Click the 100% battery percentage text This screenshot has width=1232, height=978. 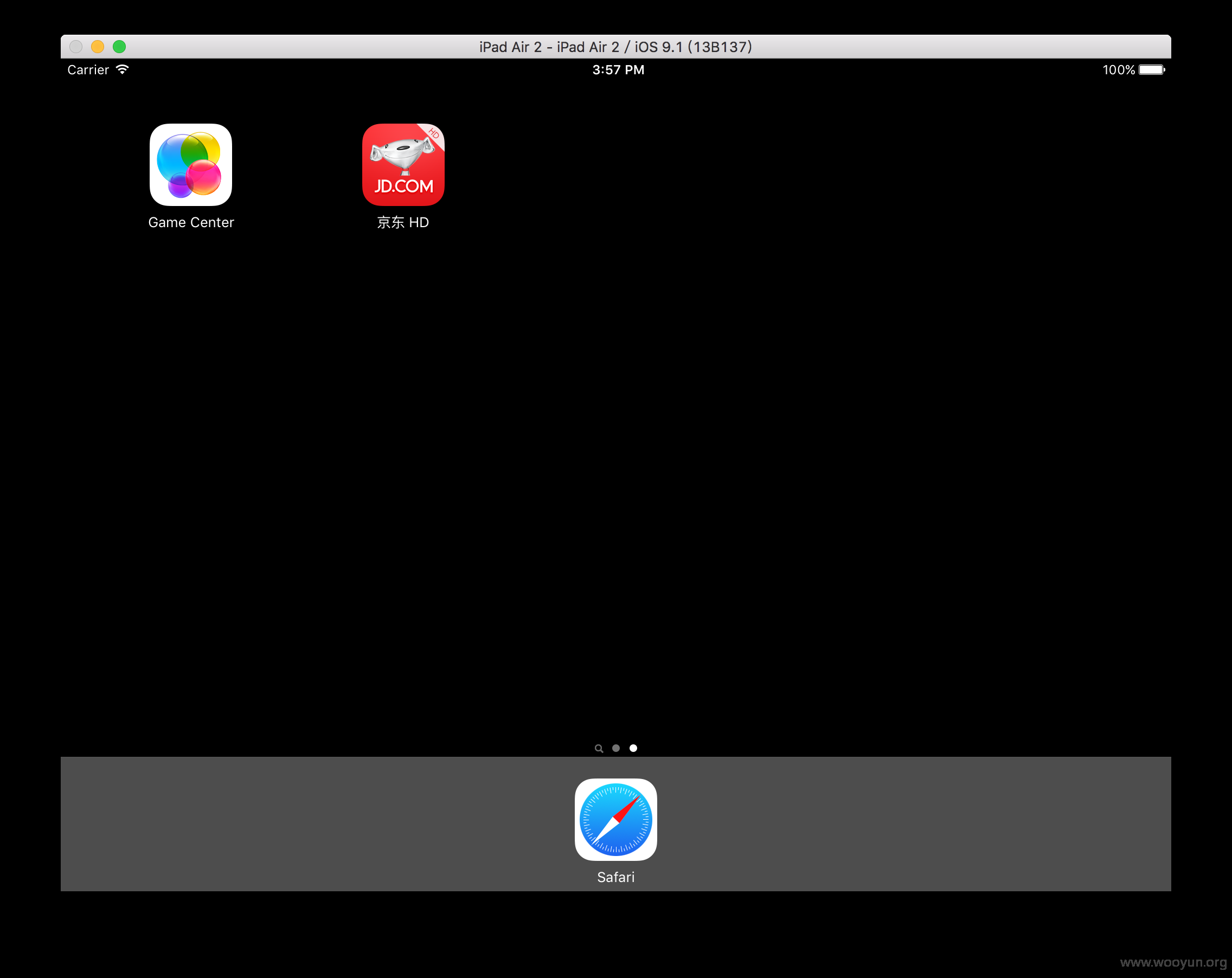1119,70
